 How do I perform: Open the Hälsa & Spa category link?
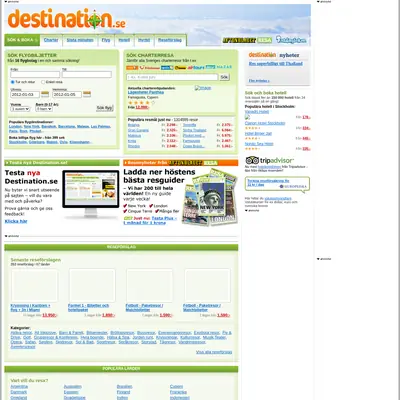click(x=118, y=337)
